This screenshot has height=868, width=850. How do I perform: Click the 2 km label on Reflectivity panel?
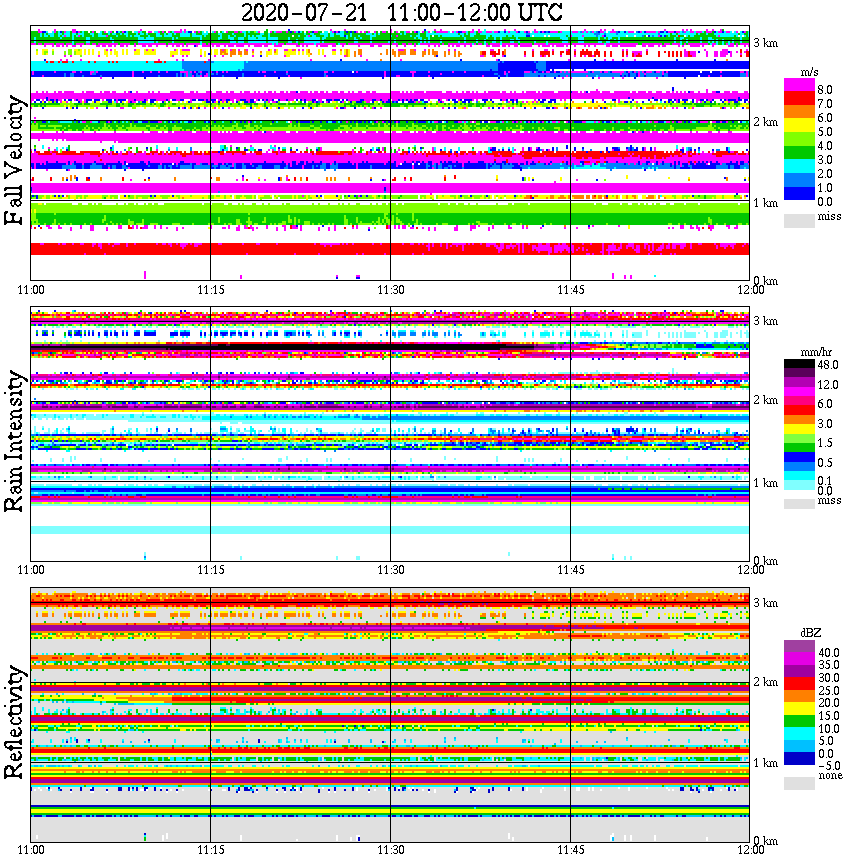(x=766, y=682)
